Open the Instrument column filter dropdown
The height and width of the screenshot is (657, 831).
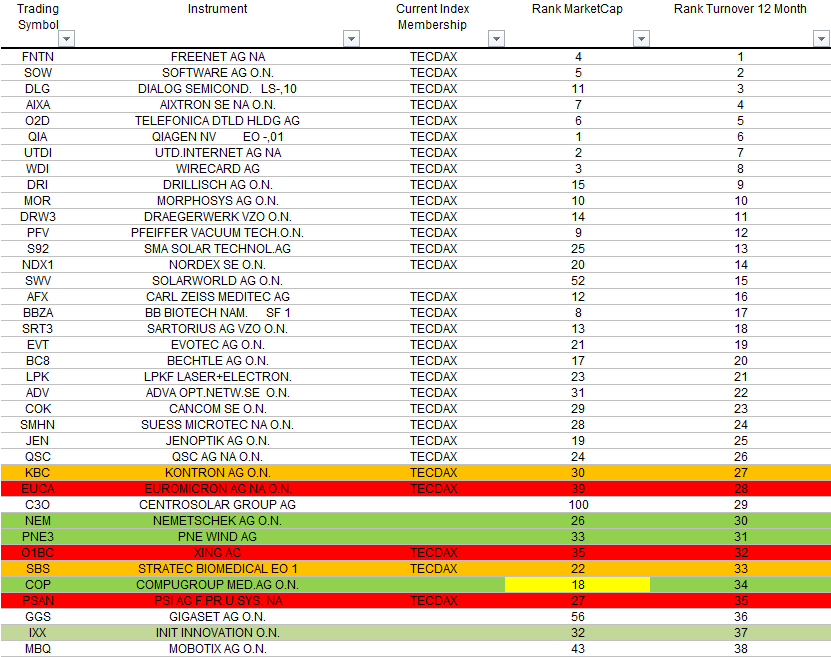pyautogui.click(x=351, y=39)
